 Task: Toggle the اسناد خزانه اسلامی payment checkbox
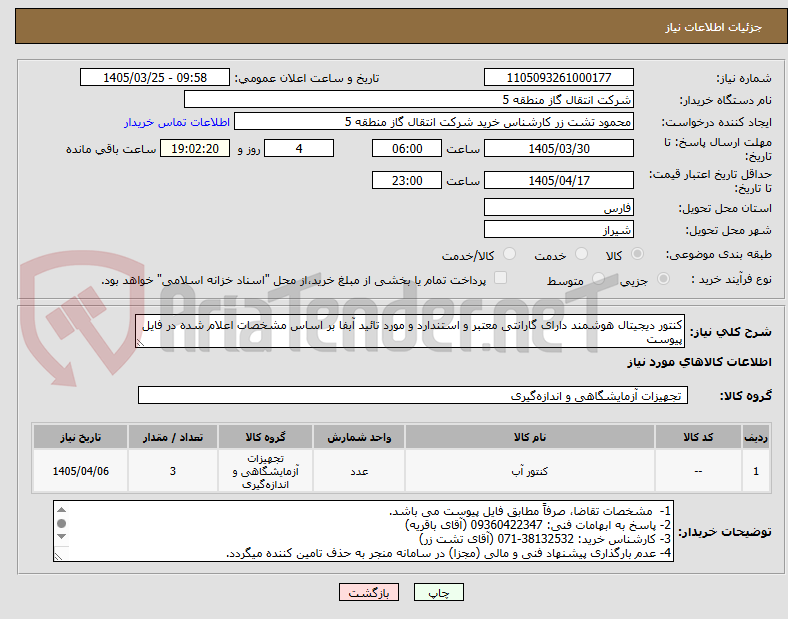tap(501, 278)
